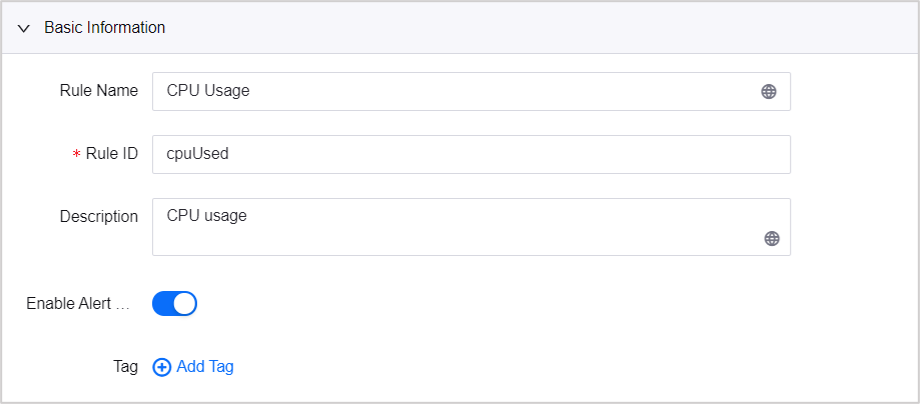
Task: Click the 'CPU Usage' text in Rule Name
Action: tap(208, 91)
